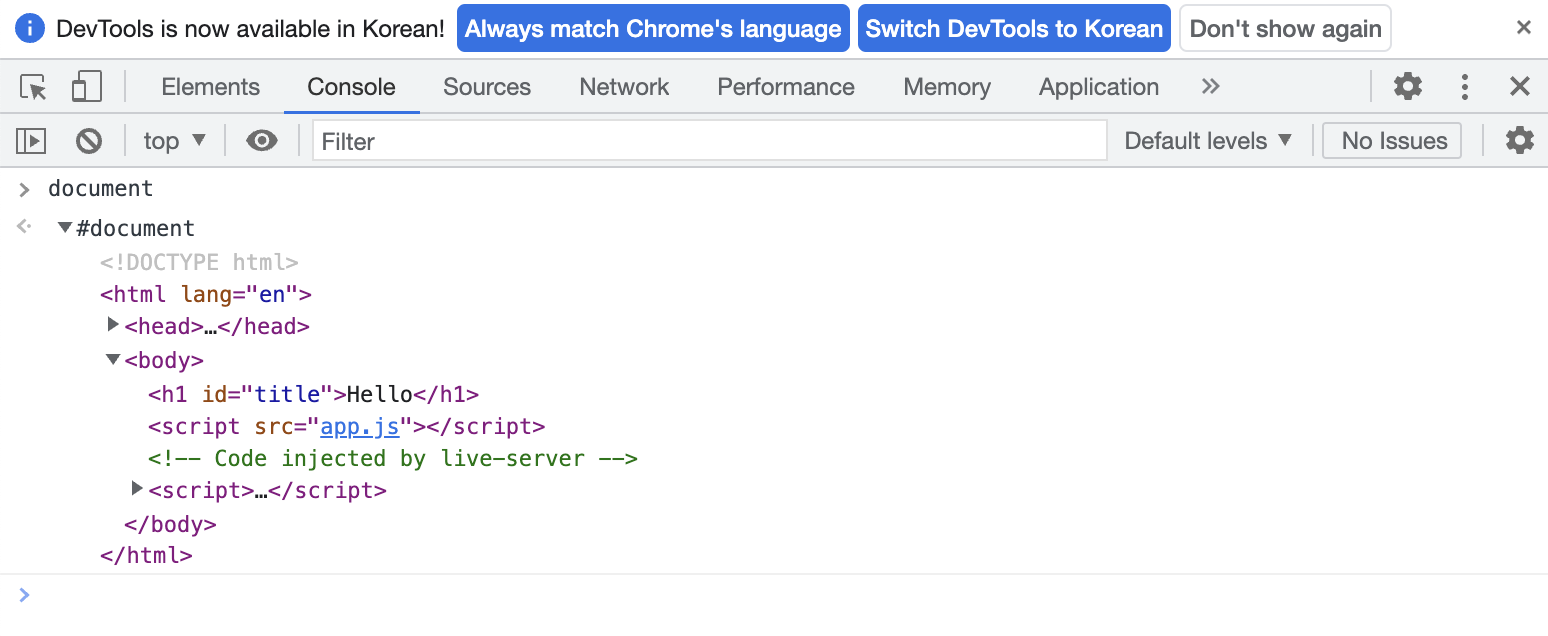1548x636 pixels.
Task: Collapse the body element
Action: pyautogui.click(x=113, y=359)
